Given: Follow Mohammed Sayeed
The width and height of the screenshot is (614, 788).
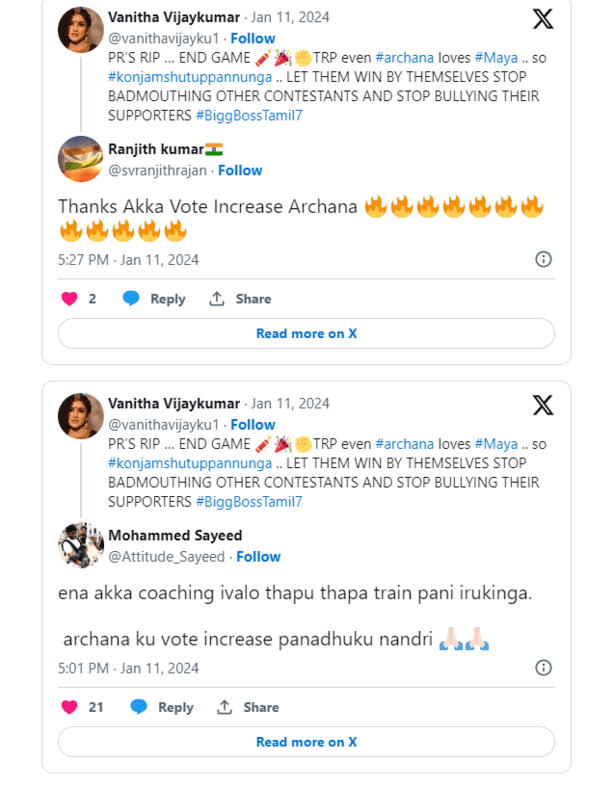Looking at the screenshot, I should click(x=258, y=556).
